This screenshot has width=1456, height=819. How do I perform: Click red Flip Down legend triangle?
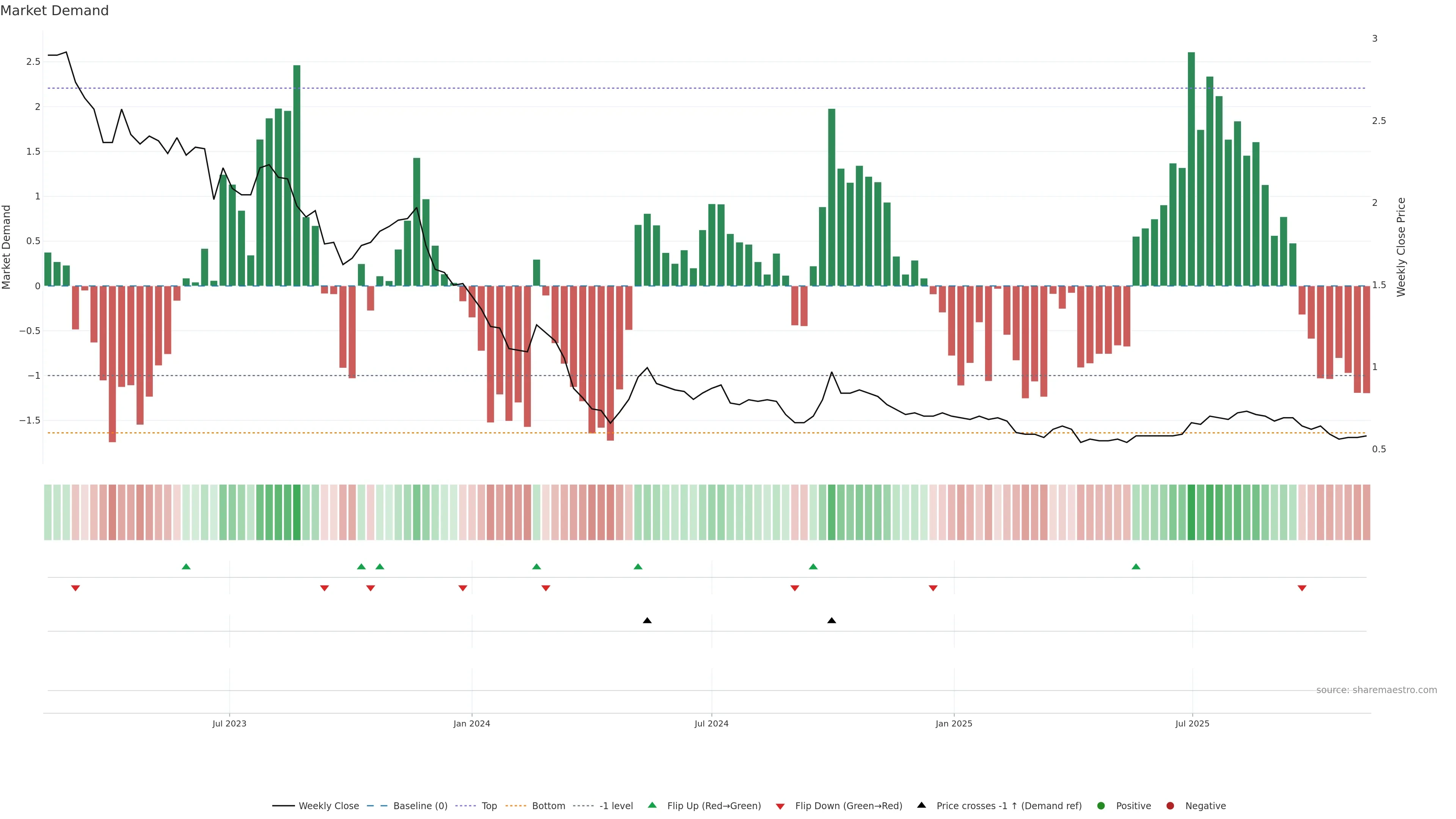(x=780, y=806)
